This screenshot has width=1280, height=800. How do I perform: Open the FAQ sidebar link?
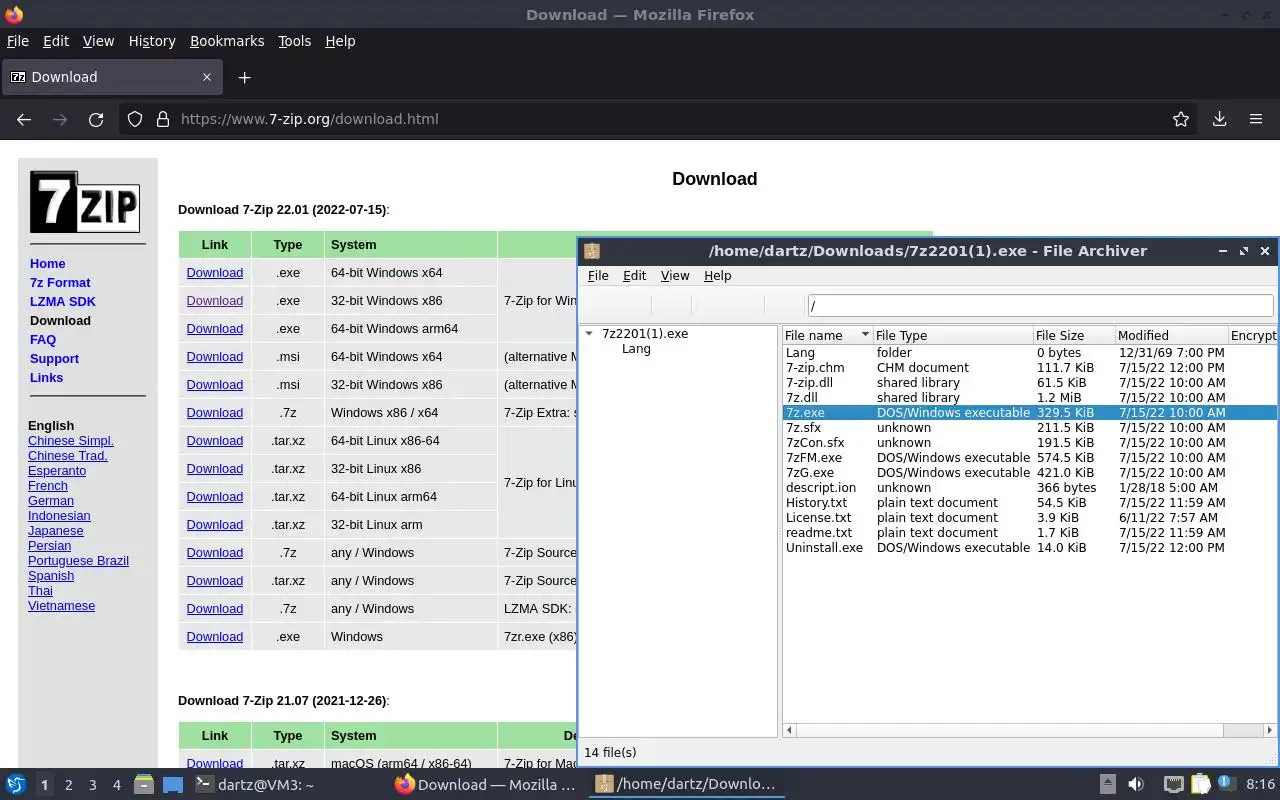[x=43, y=339]
